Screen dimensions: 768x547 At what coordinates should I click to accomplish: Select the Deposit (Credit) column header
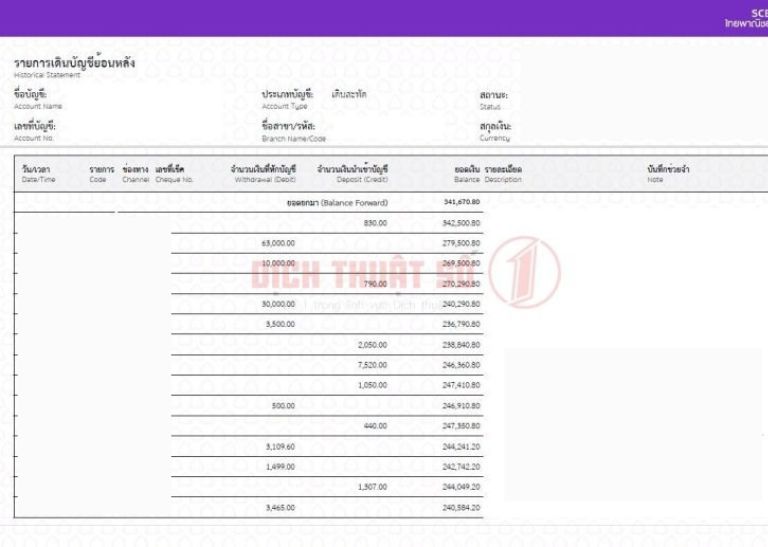(352, 174)
